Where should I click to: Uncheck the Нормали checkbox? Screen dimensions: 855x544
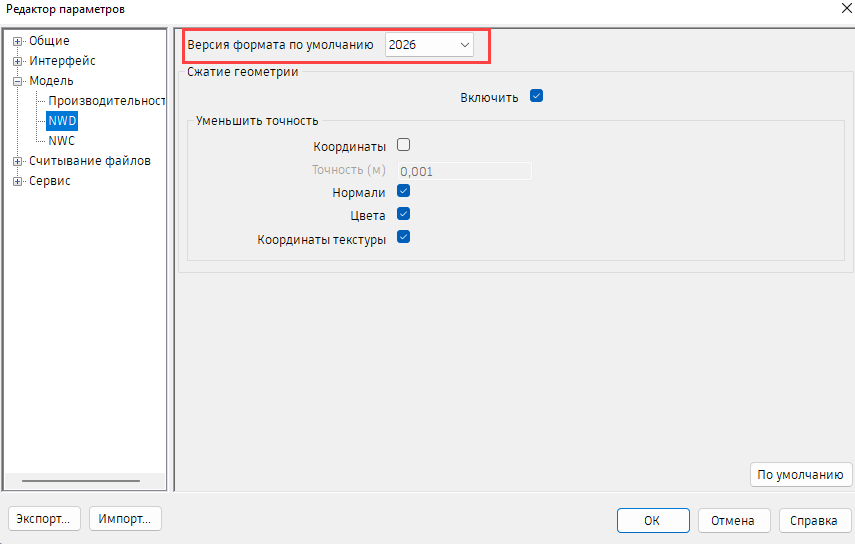click(404, 191)
